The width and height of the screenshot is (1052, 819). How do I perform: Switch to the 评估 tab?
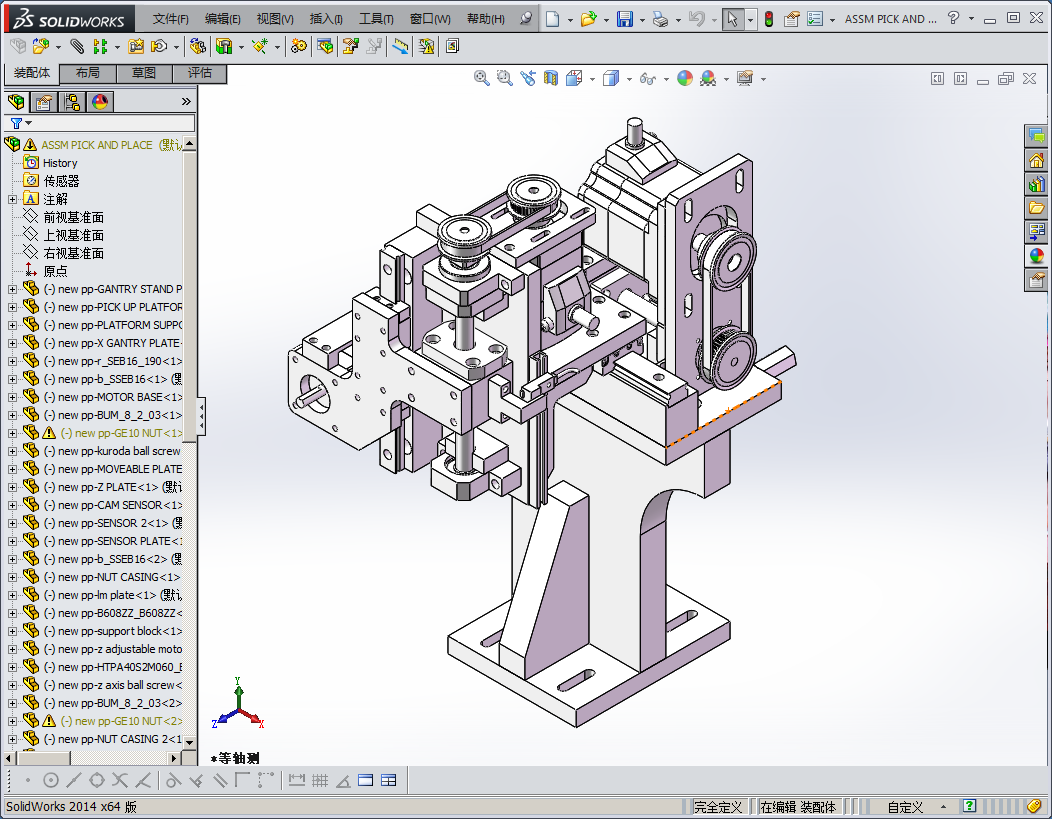pos(199,73)
